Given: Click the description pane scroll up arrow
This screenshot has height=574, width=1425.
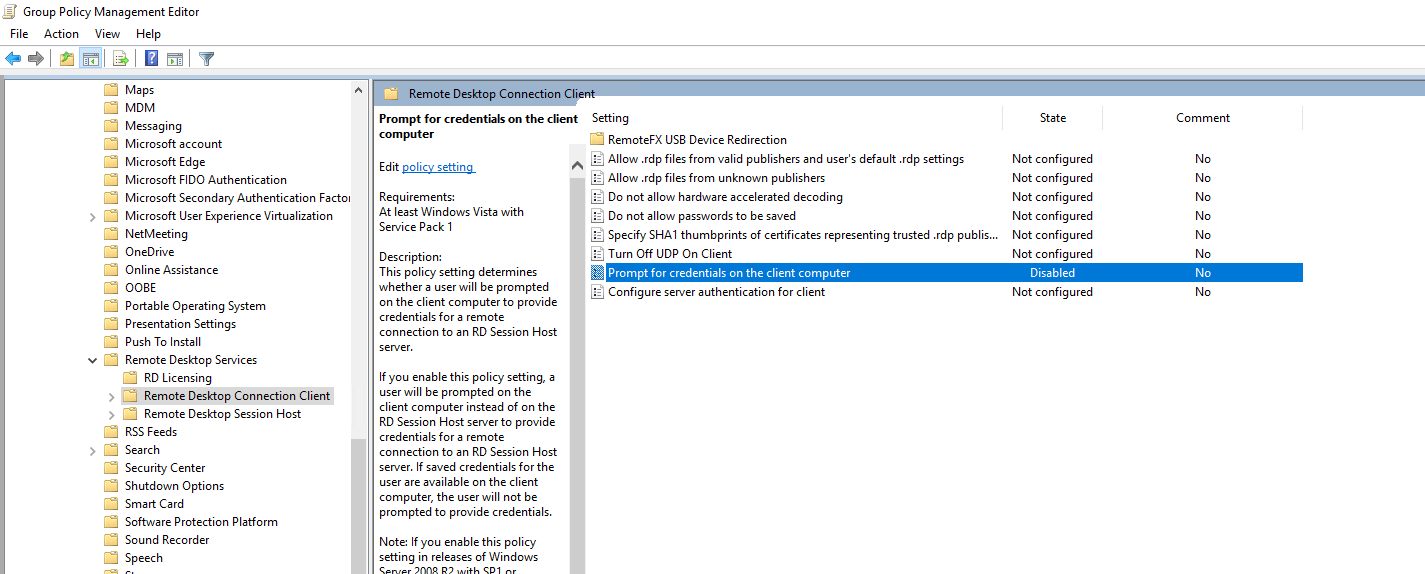Looking at the screenshot, I should coord(577,165).
